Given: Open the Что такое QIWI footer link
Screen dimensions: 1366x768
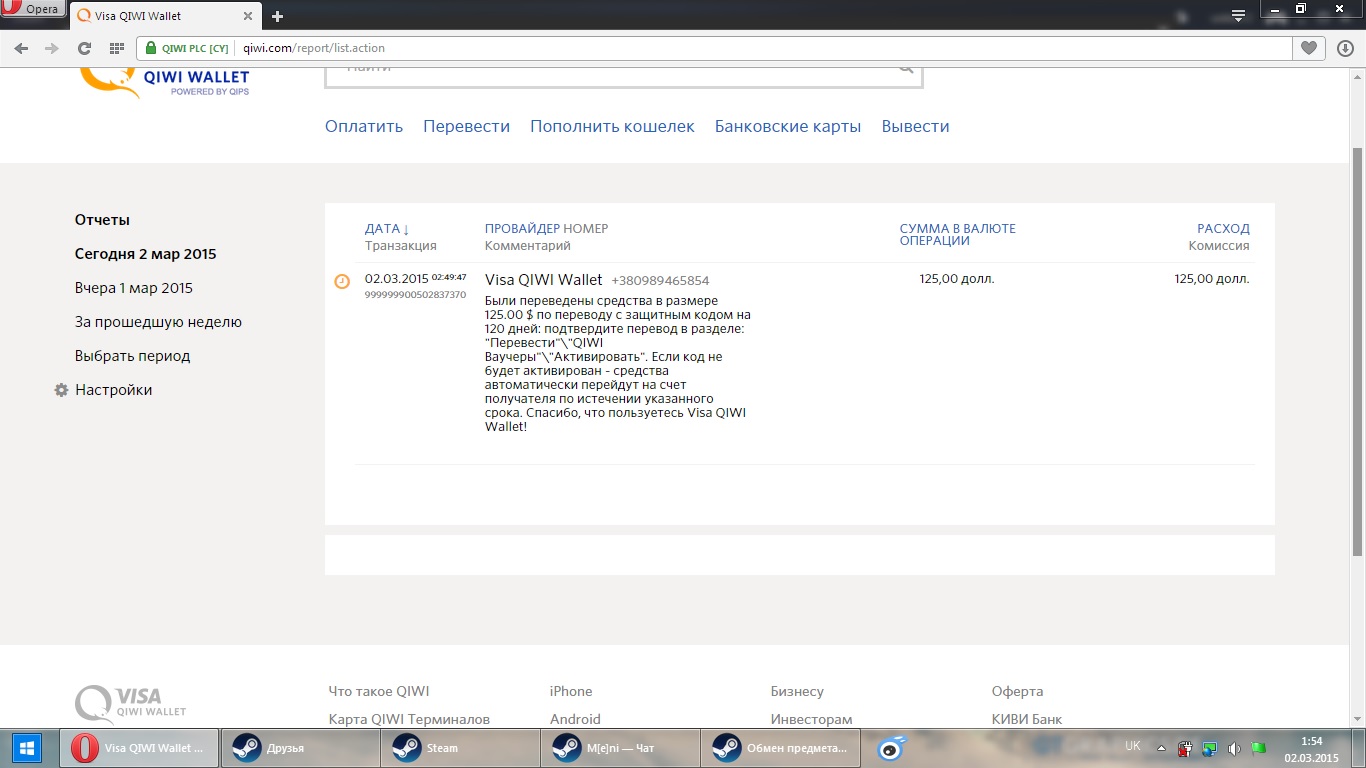Looking at the screenshot, I should pos(379,691).
